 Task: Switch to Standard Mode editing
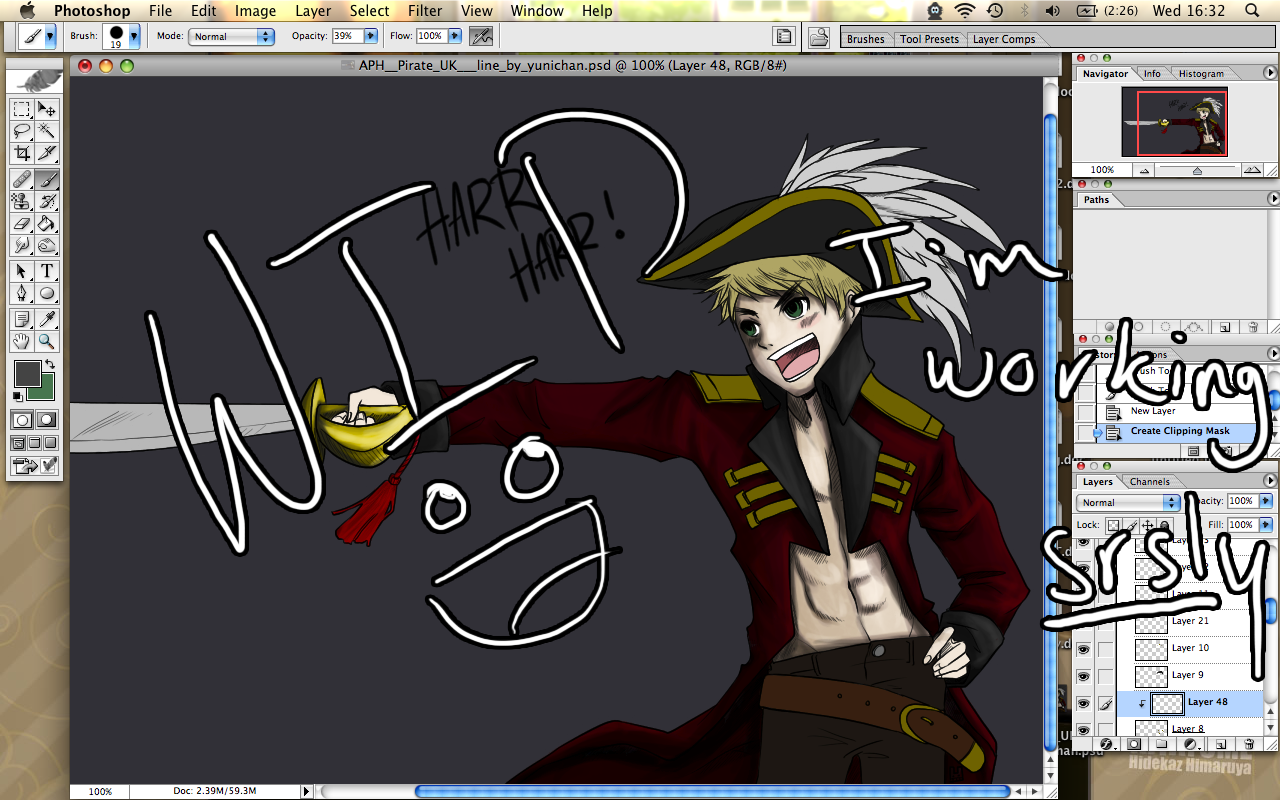(x=22, y=420)
